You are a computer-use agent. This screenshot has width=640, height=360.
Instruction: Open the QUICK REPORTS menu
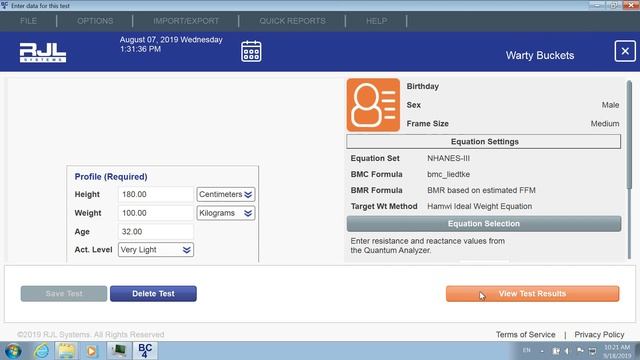point(292,21)
